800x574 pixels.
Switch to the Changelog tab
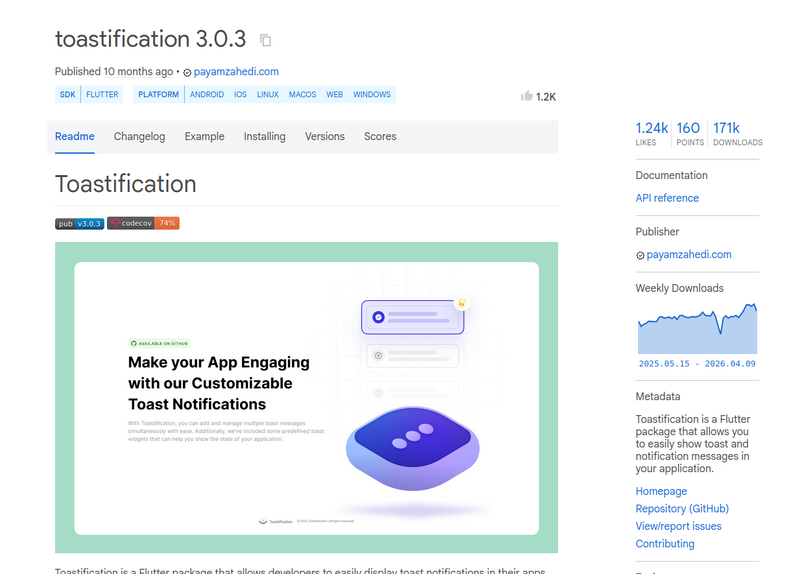tap(139, 136)
